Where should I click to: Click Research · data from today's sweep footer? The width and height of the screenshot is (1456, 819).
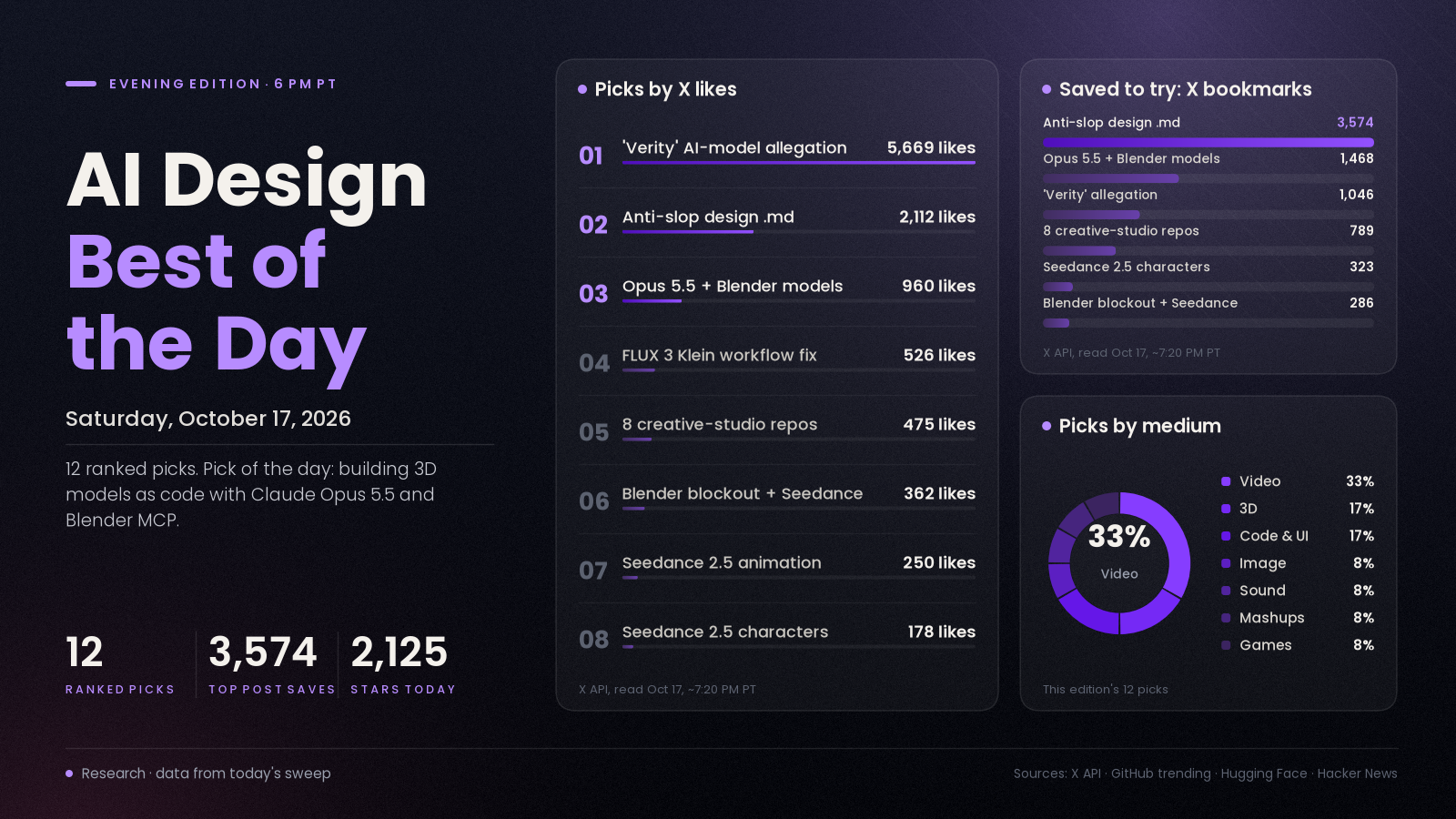[206, 773]
